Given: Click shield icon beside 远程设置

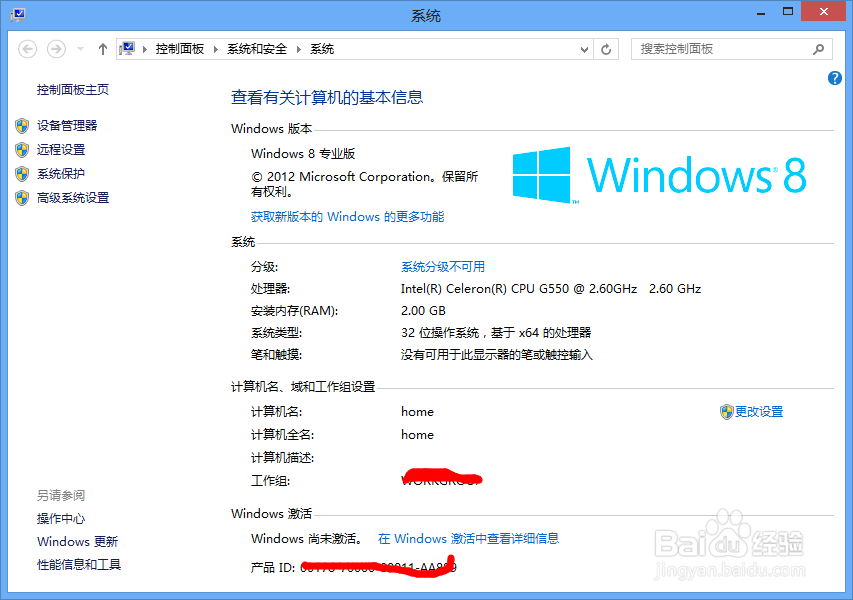Looking at the screenshot, I should (x=22, y=150).
